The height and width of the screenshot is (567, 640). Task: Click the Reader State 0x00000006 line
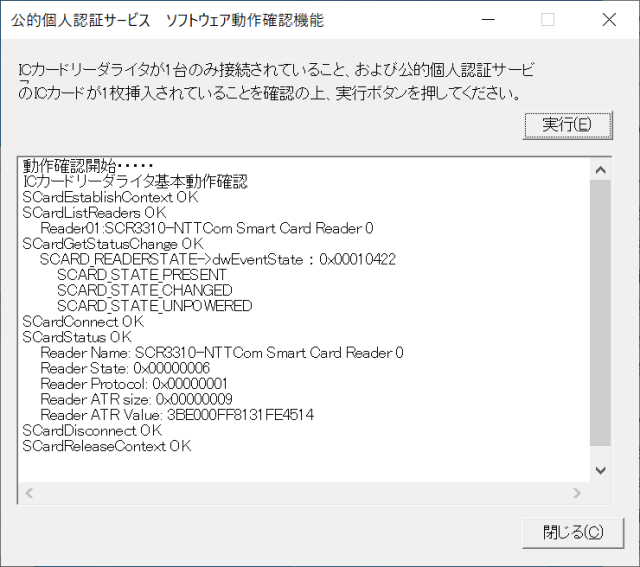(125, 368)
